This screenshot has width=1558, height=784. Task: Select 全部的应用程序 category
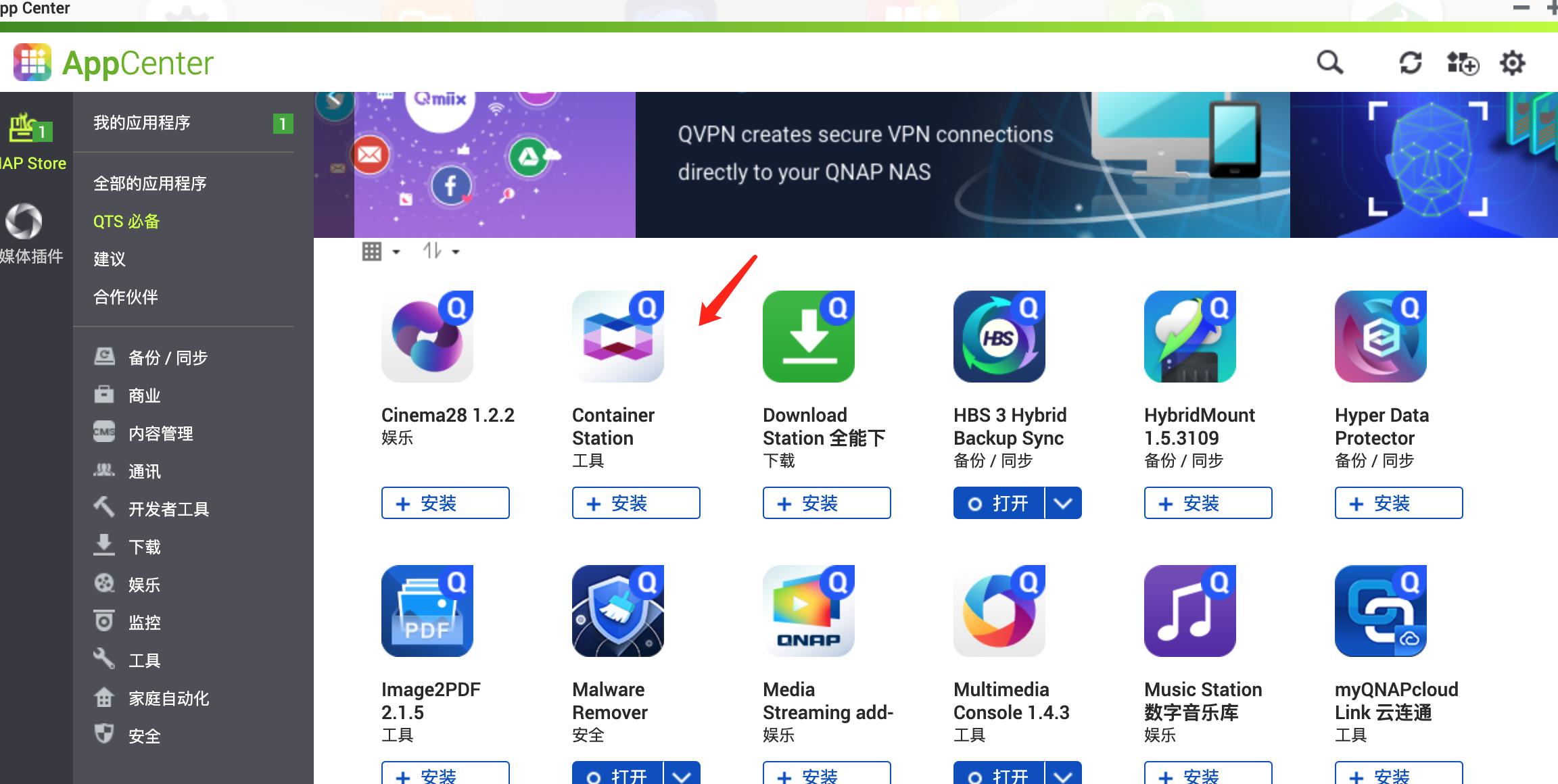pyautogui.click(x=150, y=184)
